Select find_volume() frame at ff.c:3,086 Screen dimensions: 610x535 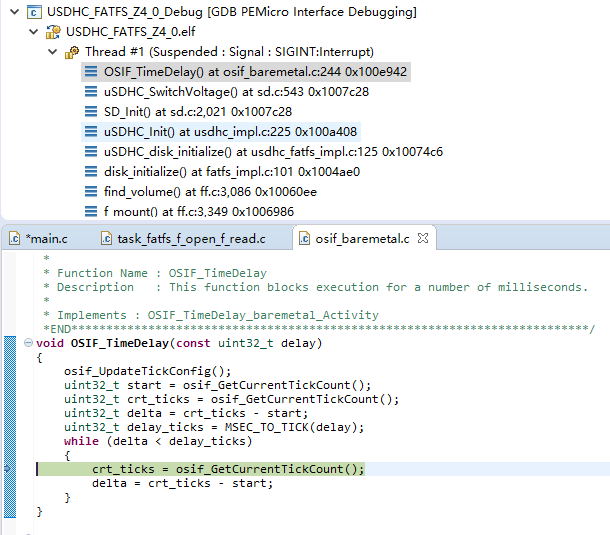(x=210, y=191)
